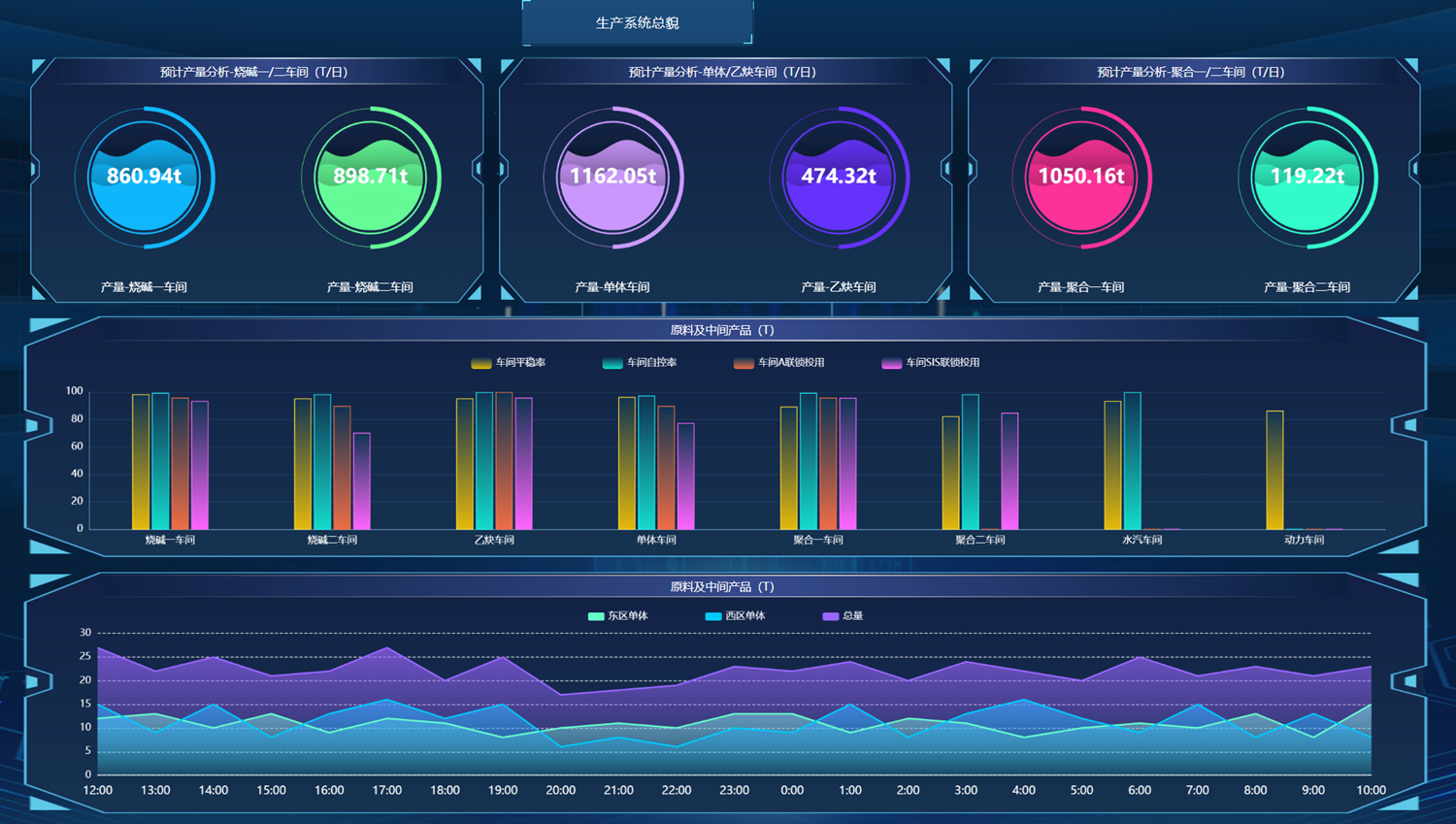The image size is (1456, 824).
Task: Click the 20:00 time axis label
Action: coord(561,790)
